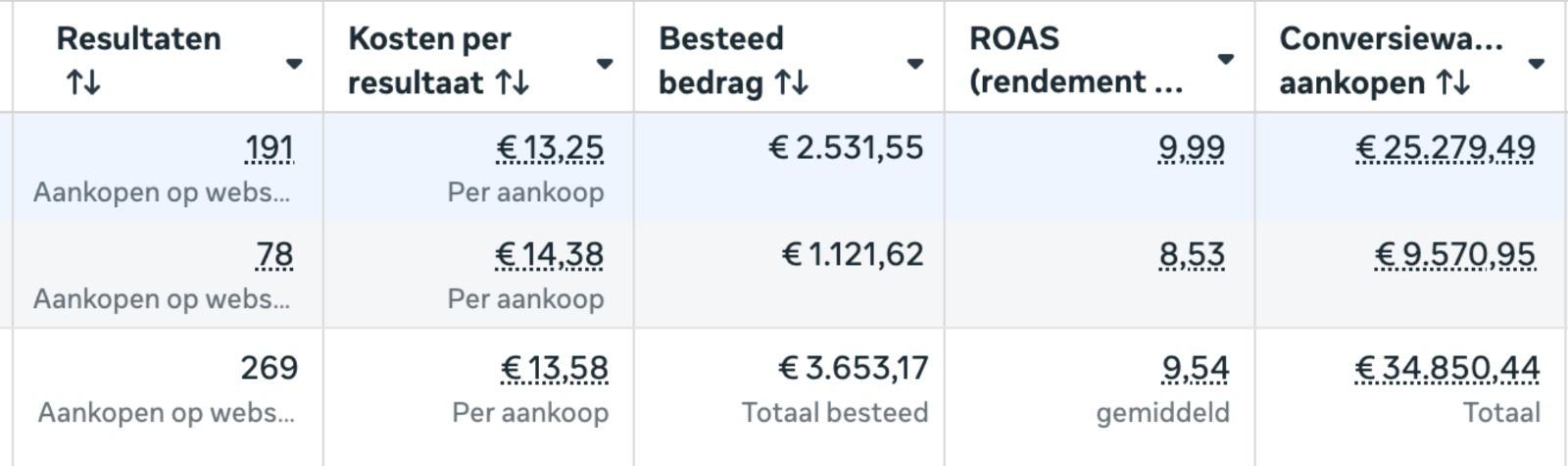Click the €13,25 cost per purchase value
1568x466 pixels.
tap(550, 148)
